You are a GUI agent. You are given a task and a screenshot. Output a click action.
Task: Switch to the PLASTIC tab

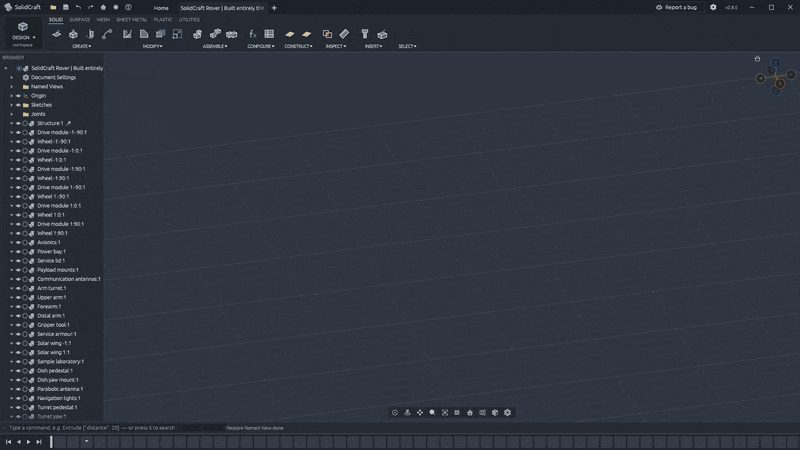point(163,20)
